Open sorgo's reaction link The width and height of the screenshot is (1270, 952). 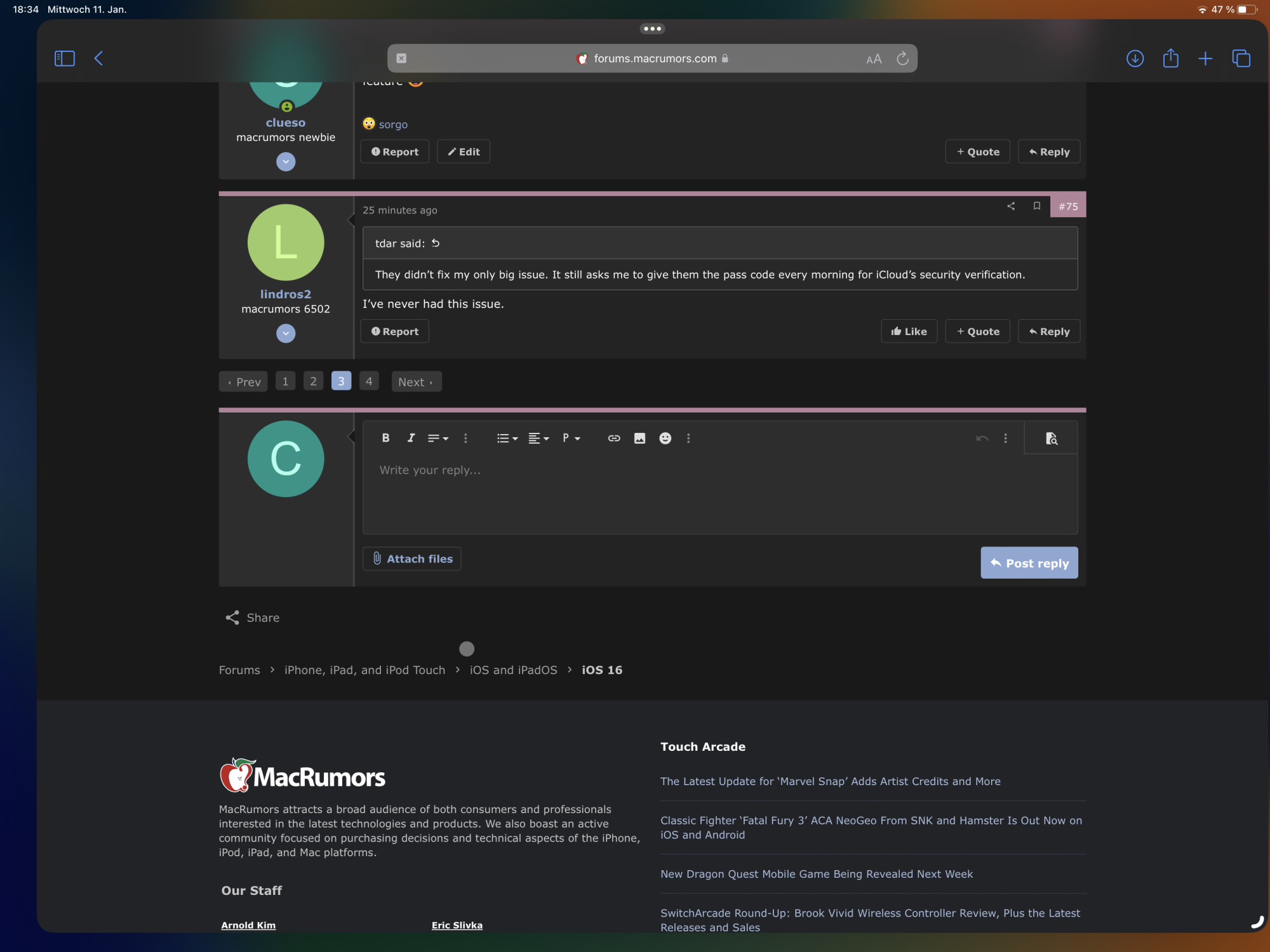[x=393, y=124]
